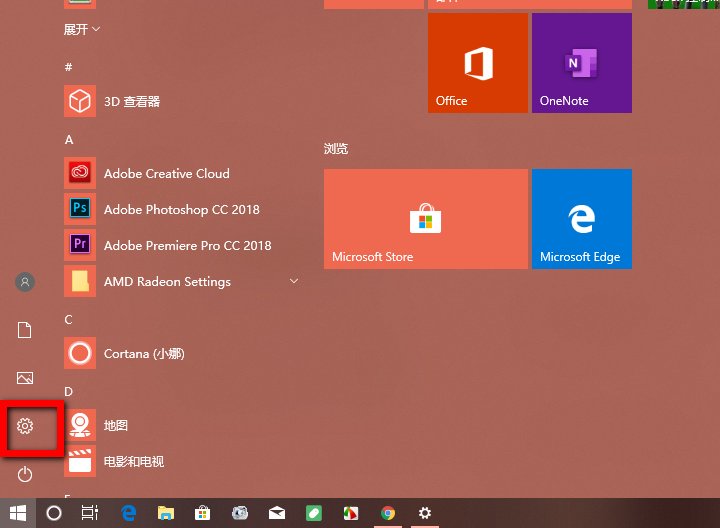Open Adobe Creative Cloud app
The image size is (720, 528).
pos(166,174)
